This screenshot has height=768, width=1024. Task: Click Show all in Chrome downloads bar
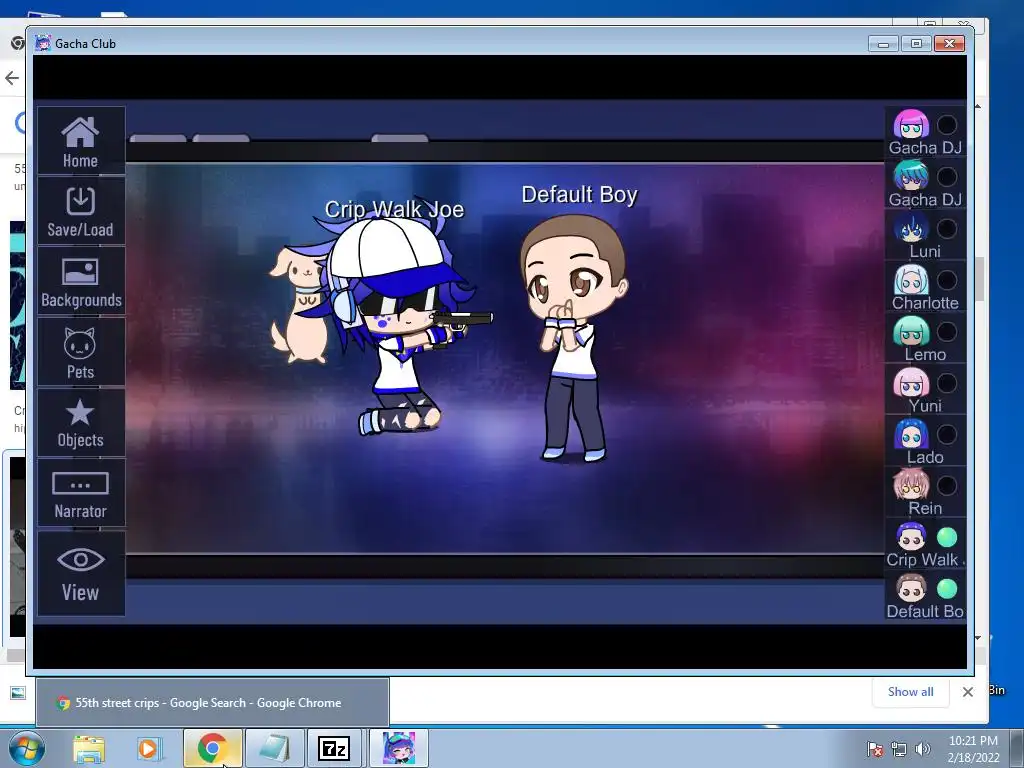[x=910, y=692]
